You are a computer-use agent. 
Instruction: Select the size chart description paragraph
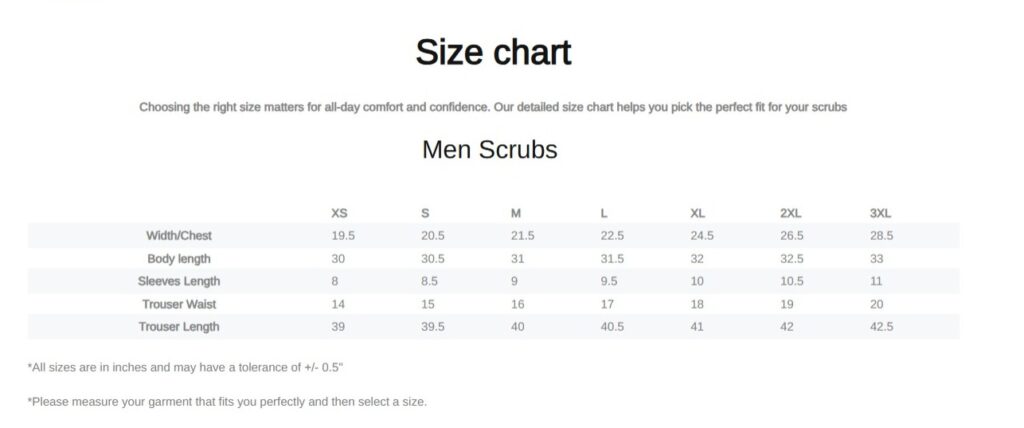coord(493,107)
